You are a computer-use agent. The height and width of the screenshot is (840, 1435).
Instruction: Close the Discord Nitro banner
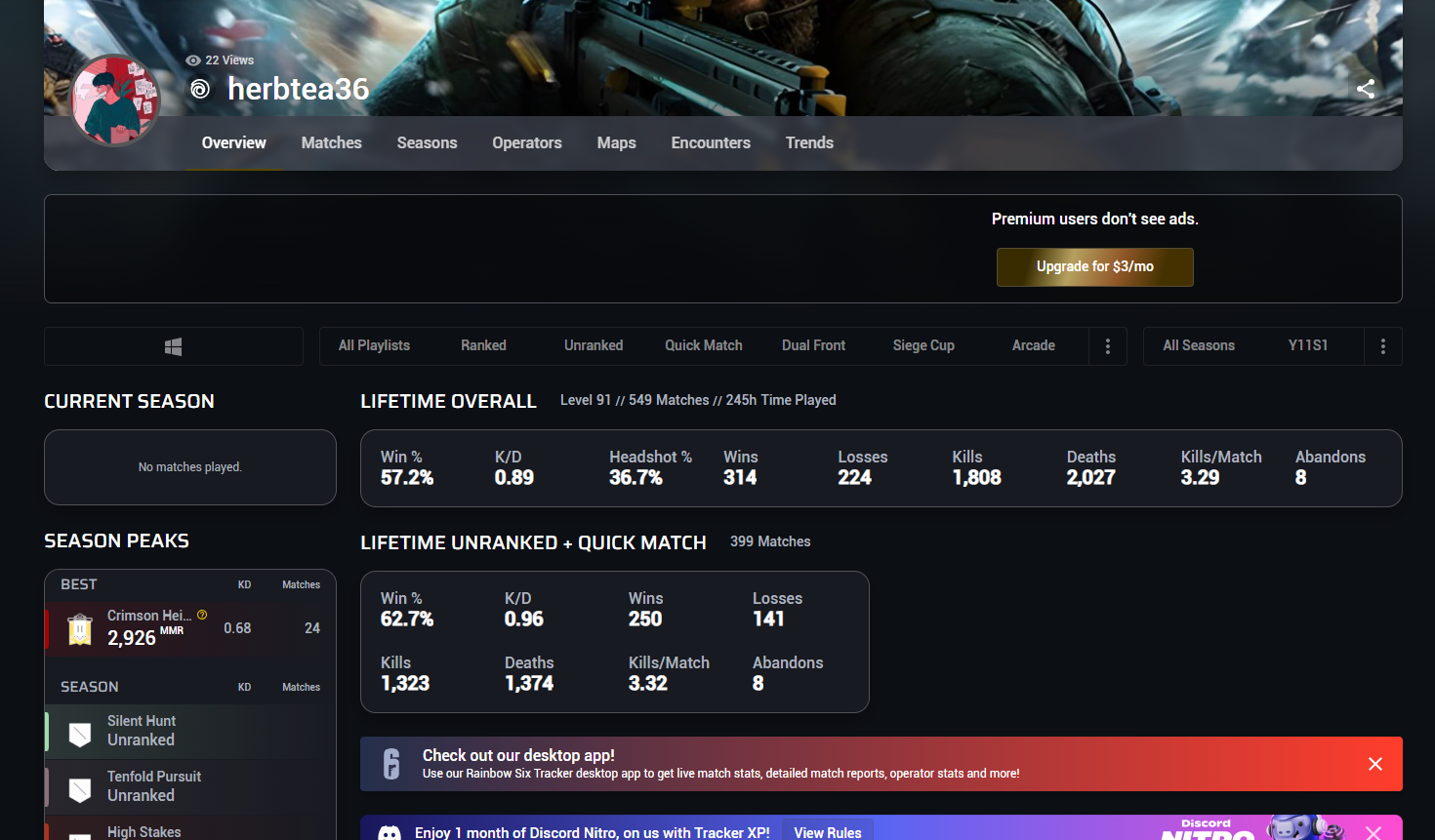pyautogui.click(x=1373, y=832)
